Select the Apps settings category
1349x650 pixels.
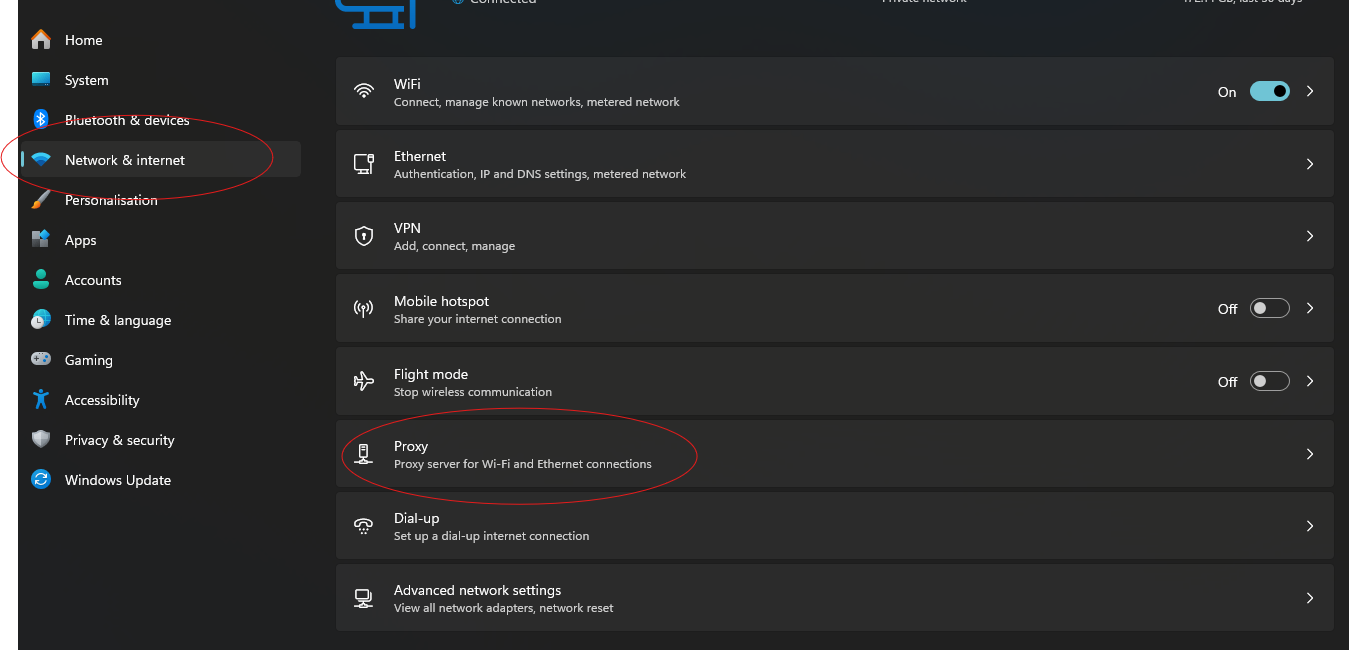pyautogui.click(x=81, y=240)
